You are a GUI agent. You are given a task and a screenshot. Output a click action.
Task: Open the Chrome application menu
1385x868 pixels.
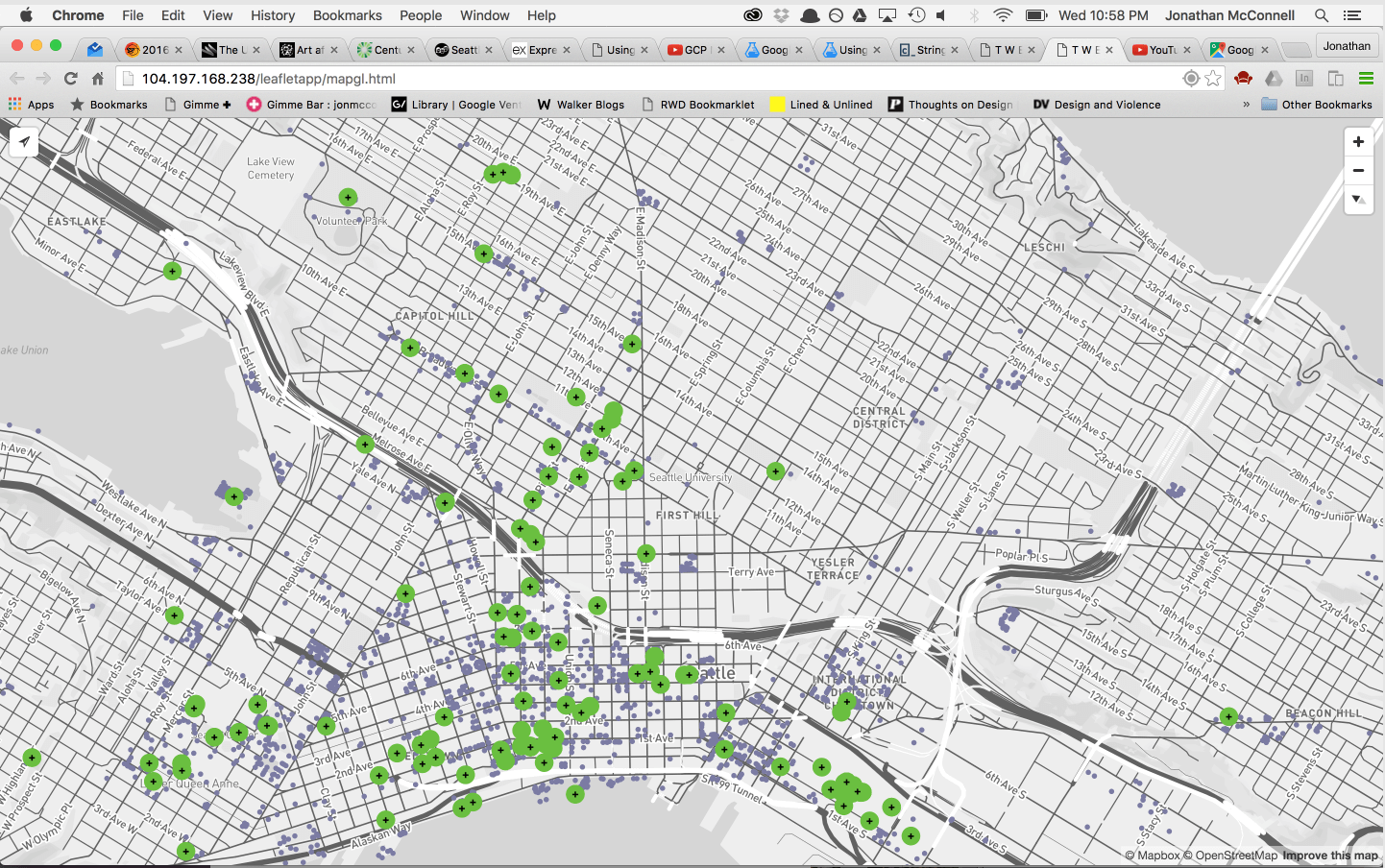[x=78, y=15]
